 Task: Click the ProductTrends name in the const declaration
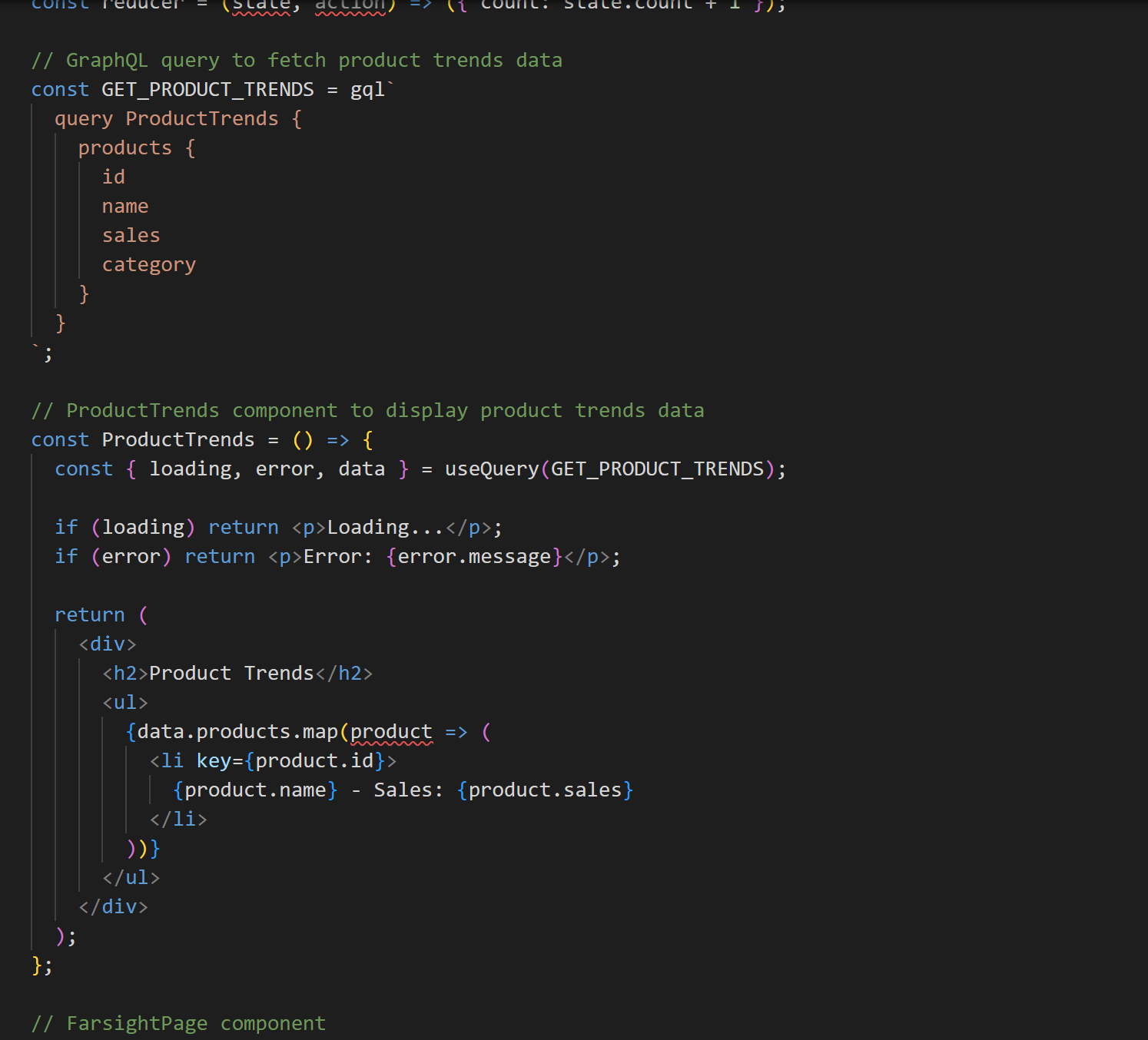(178, 440)
